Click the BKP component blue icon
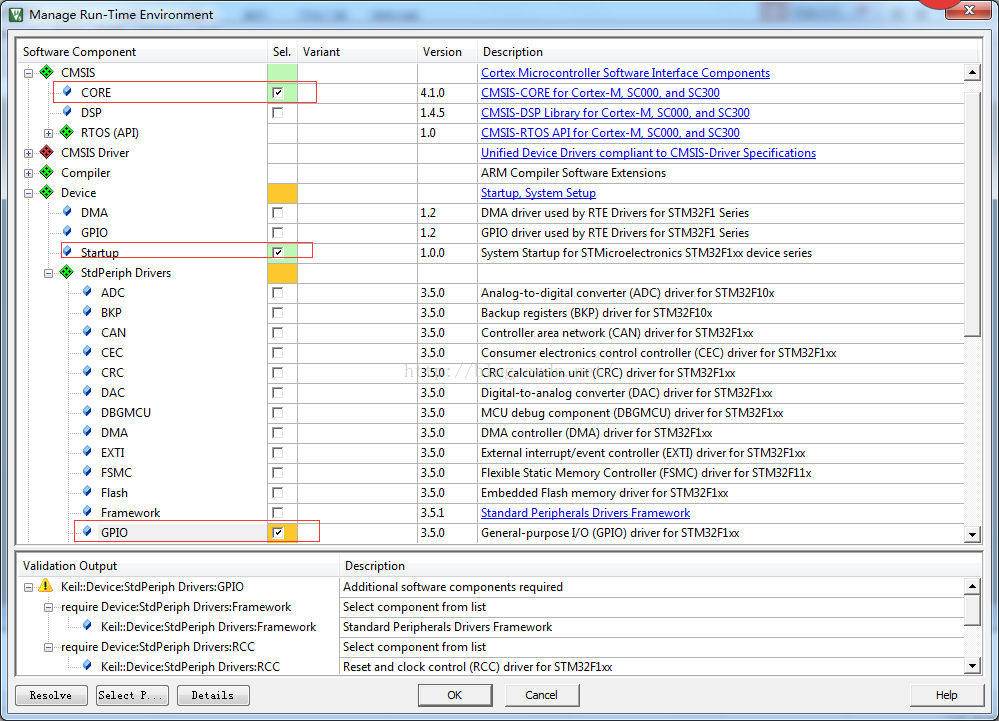Image resolution: width=999 pixels, height=721 pixels. click(x=87, y=311)
